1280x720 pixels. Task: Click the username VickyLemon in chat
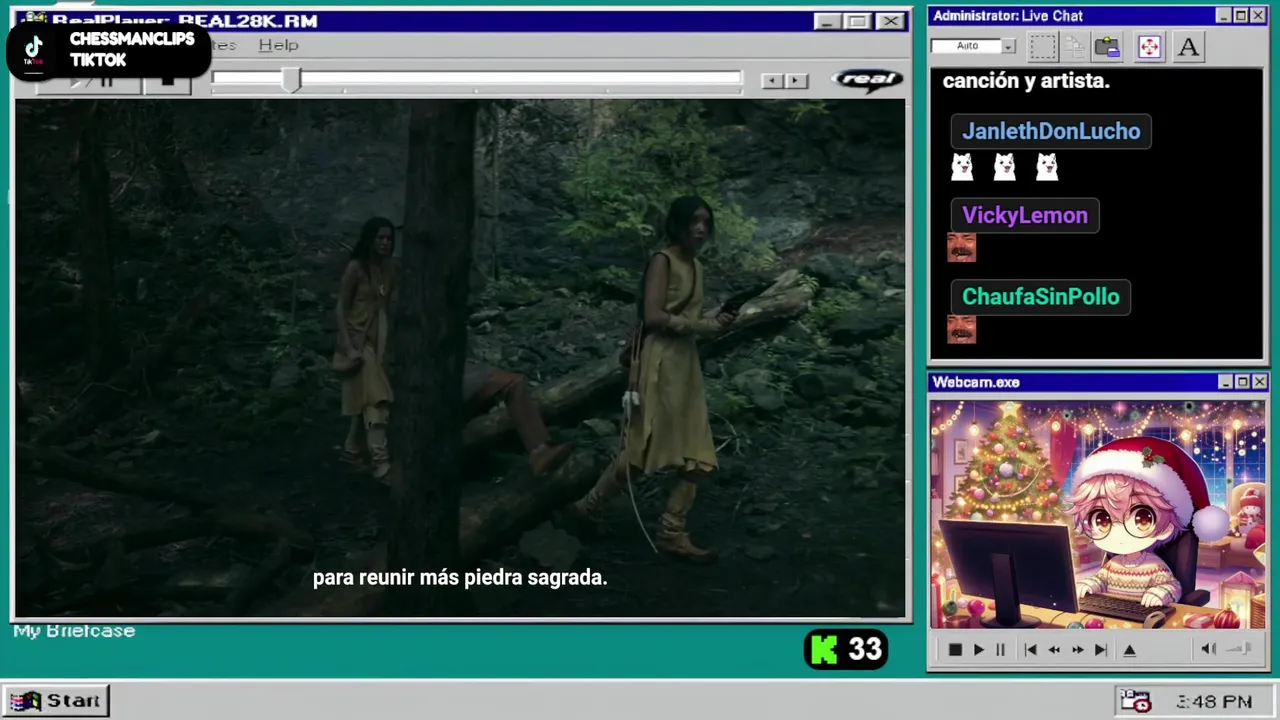tap(1025, 215)
